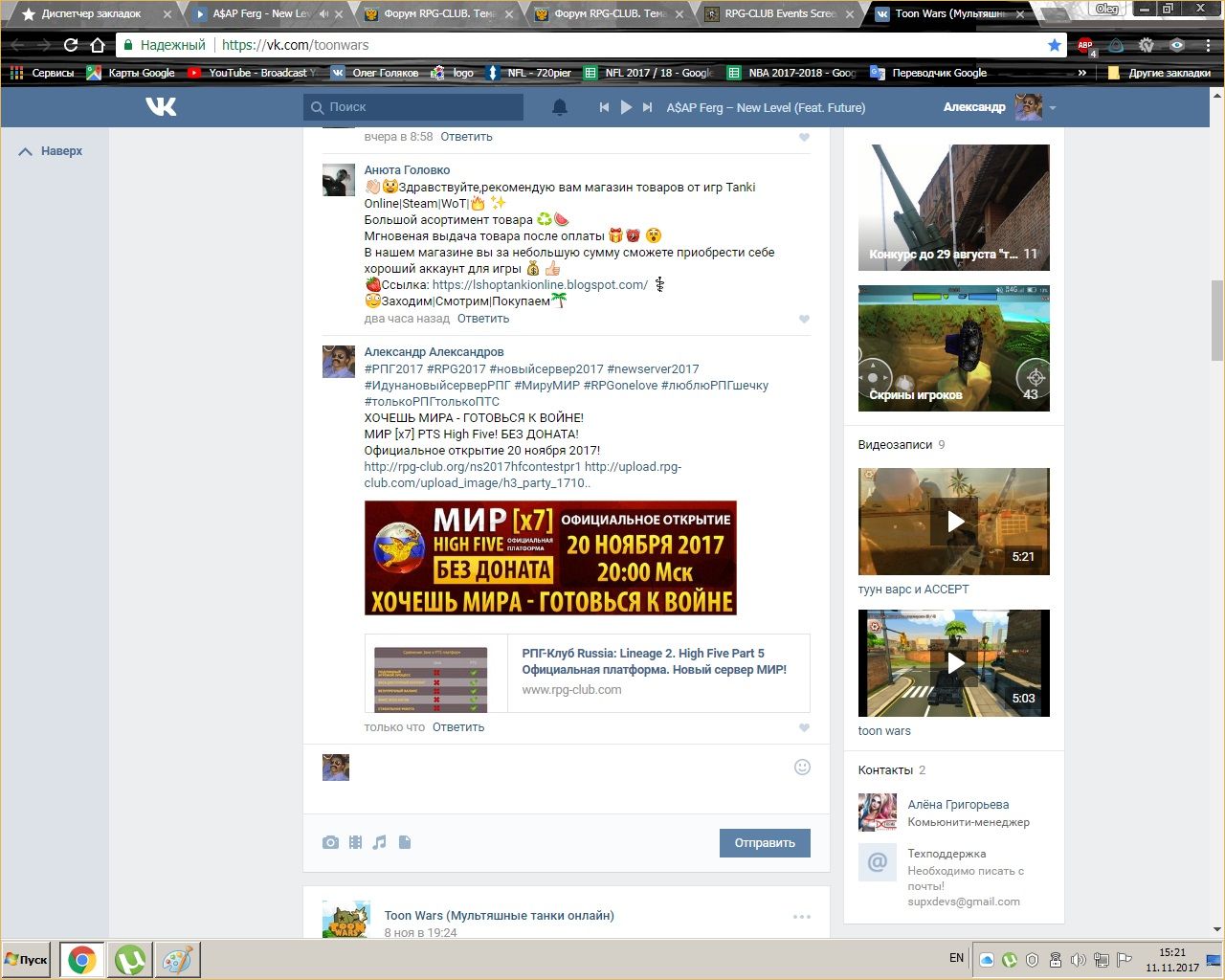Open the VK logo home link
This screenshot has height=980, width=1225.
161,107
